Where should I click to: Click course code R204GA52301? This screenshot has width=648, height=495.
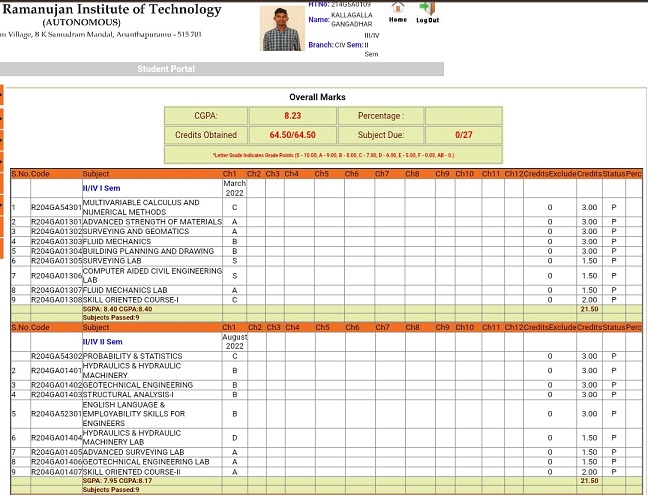click(x=57, y=414)
